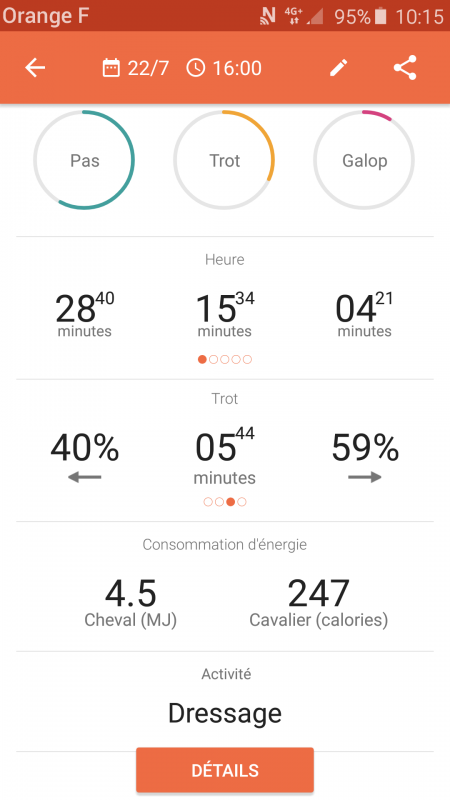
Task: Tap the NFC icon in status bar
Action: point(267,16)
